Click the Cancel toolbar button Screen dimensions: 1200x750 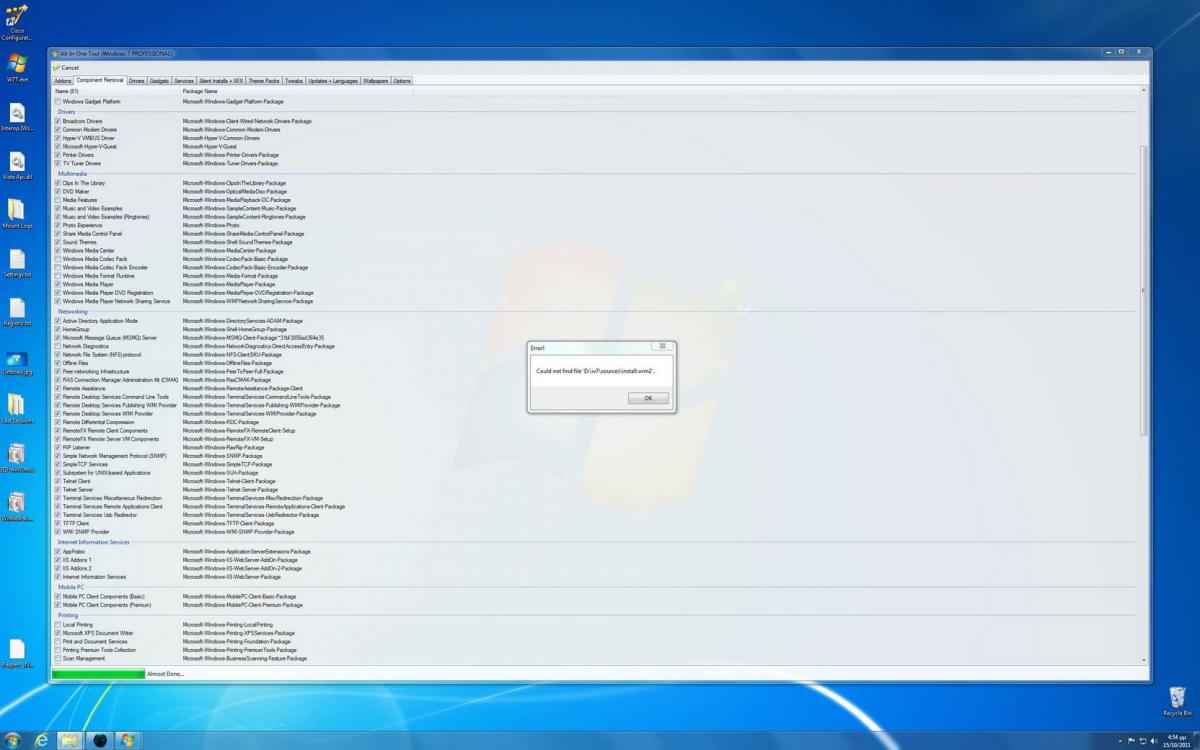(x=66, y=67)
